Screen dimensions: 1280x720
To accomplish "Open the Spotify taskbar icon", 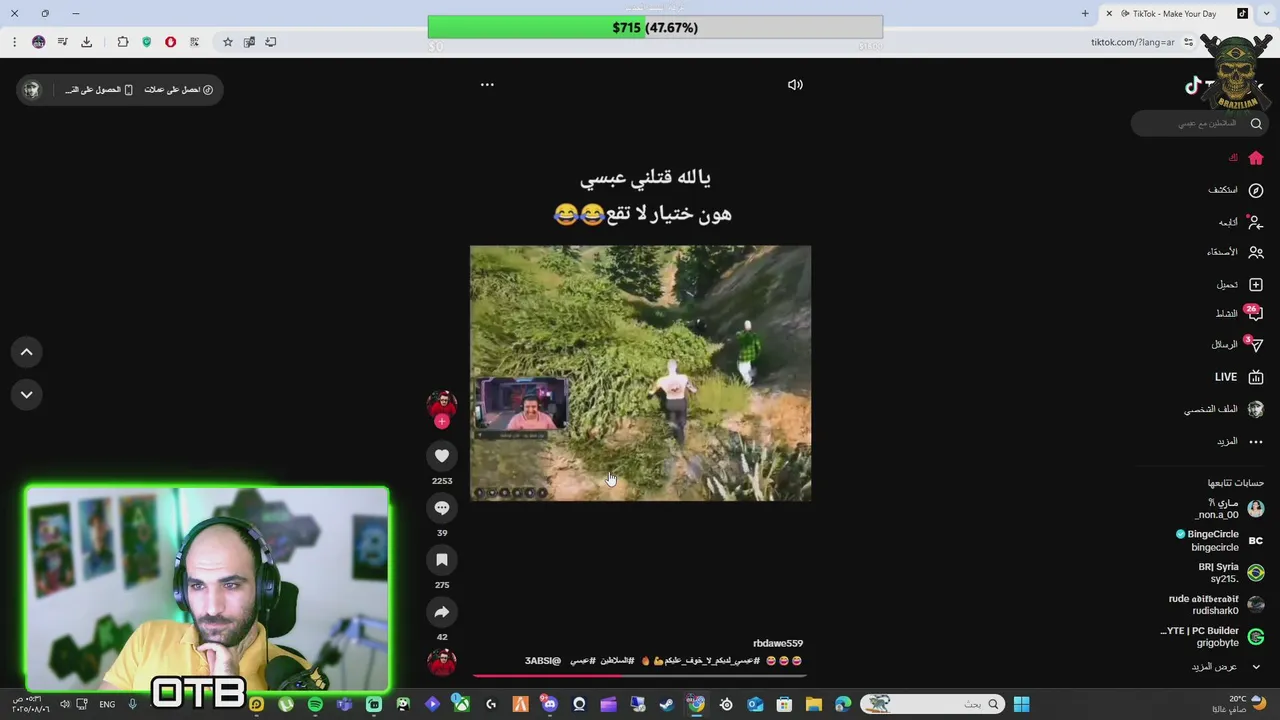I will [x=315, y=705].
